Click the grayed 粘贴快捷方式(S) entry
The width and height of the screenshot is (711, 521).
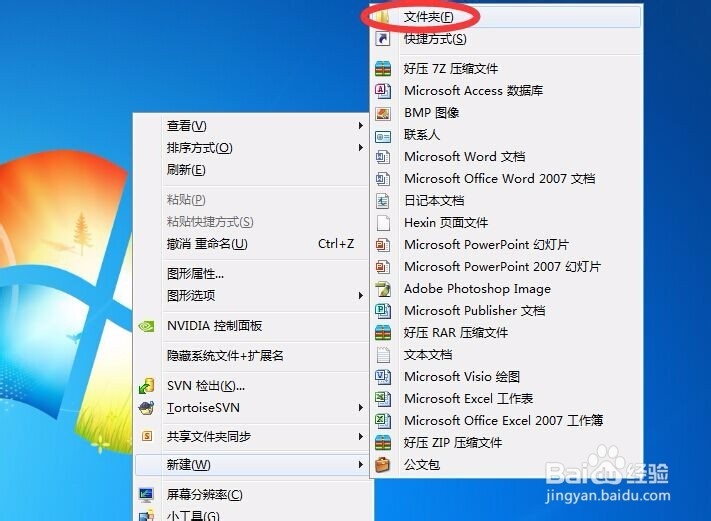coord(252,222)
